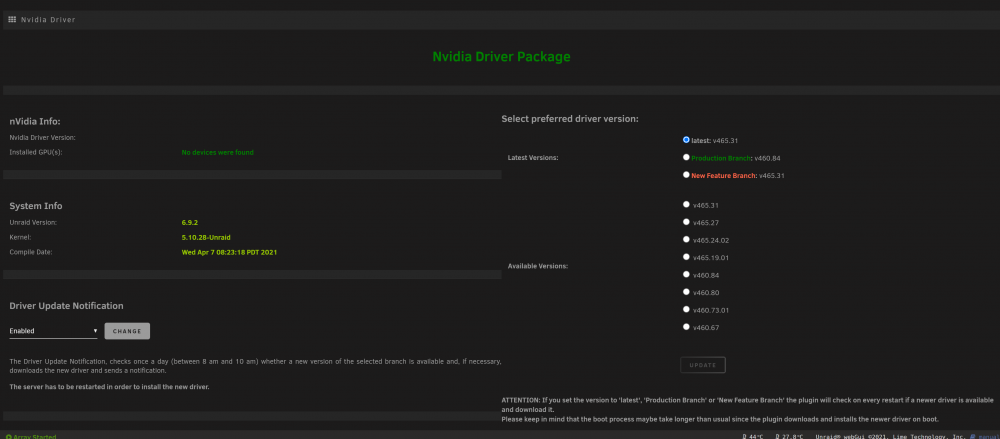Viewport: 1000px width, 439px height.
Task: Click the kernel value 5.10.28-Unraid
Action: pyautogui.click(x=205, y=237)
